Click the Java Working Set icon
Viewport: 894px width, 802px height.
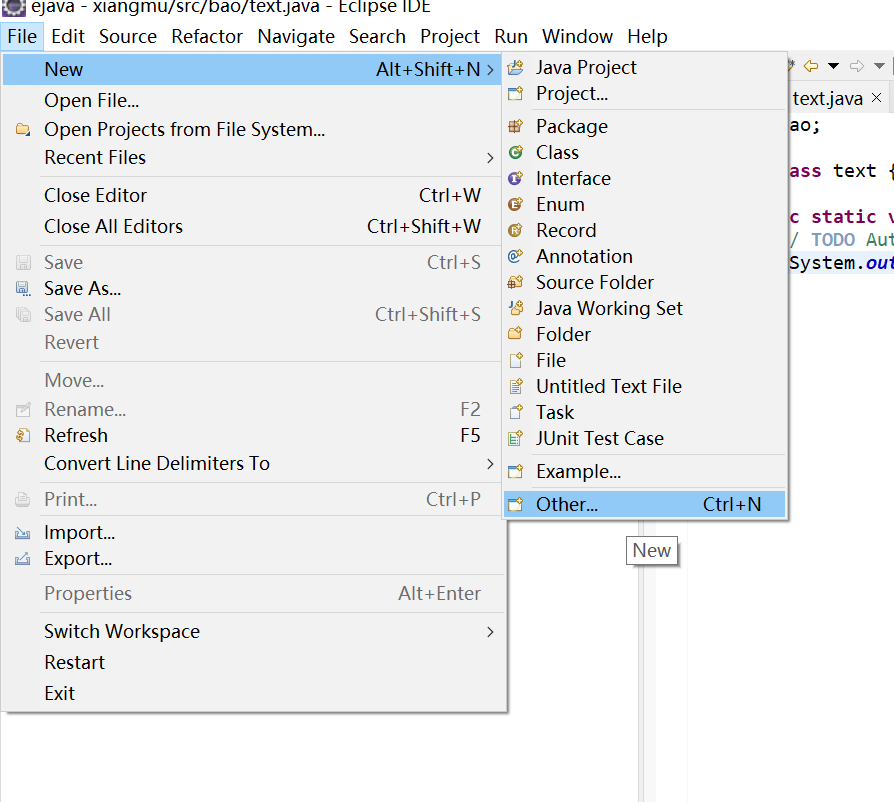point(515,308)
